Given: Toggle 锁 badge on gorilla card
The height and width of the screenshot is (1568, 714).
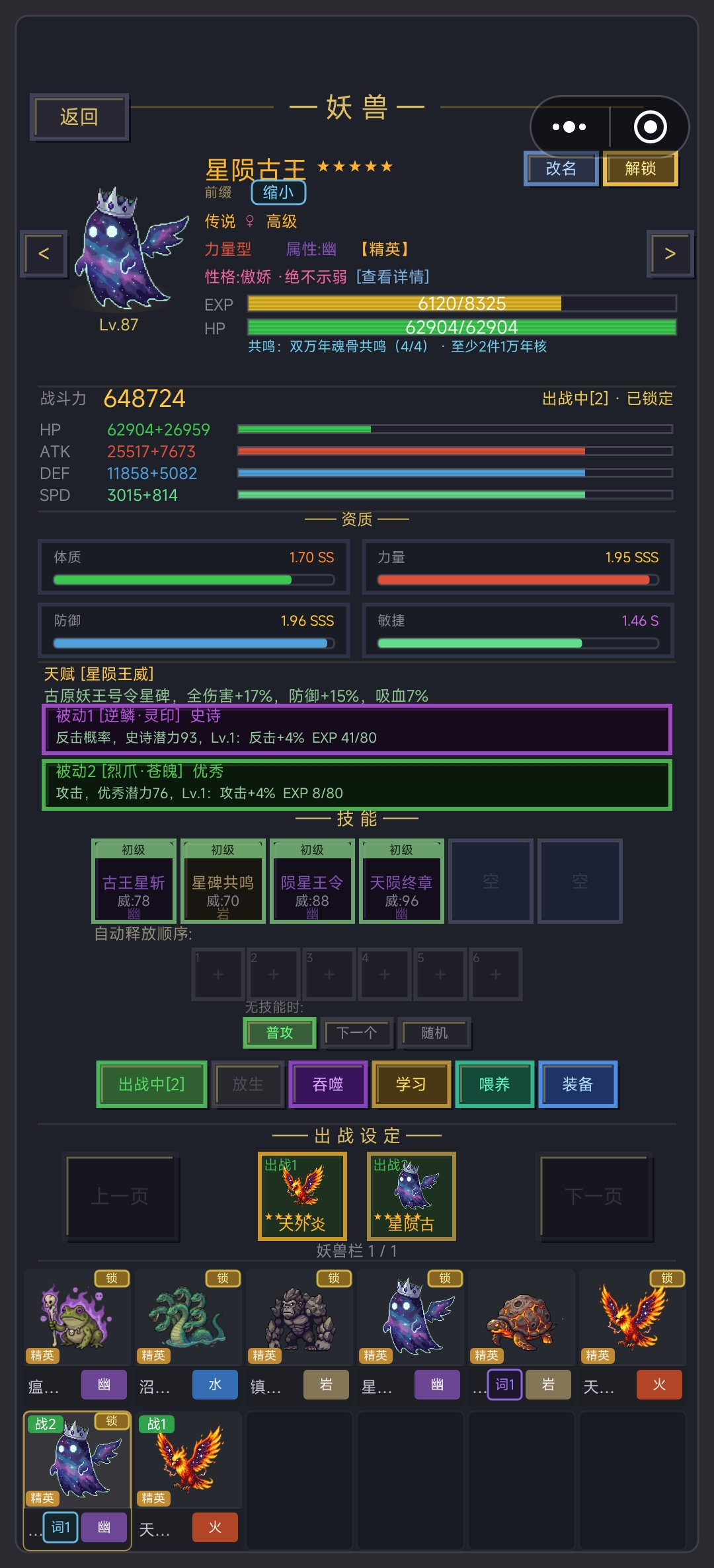Looking at the screenshot, I should [x=335, y=1278].
